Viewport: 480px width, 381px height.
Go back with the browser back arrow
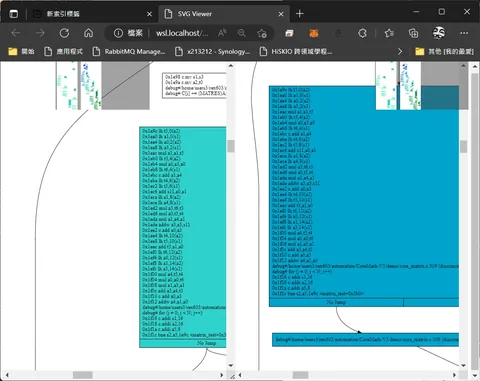[x=16, y=33]
